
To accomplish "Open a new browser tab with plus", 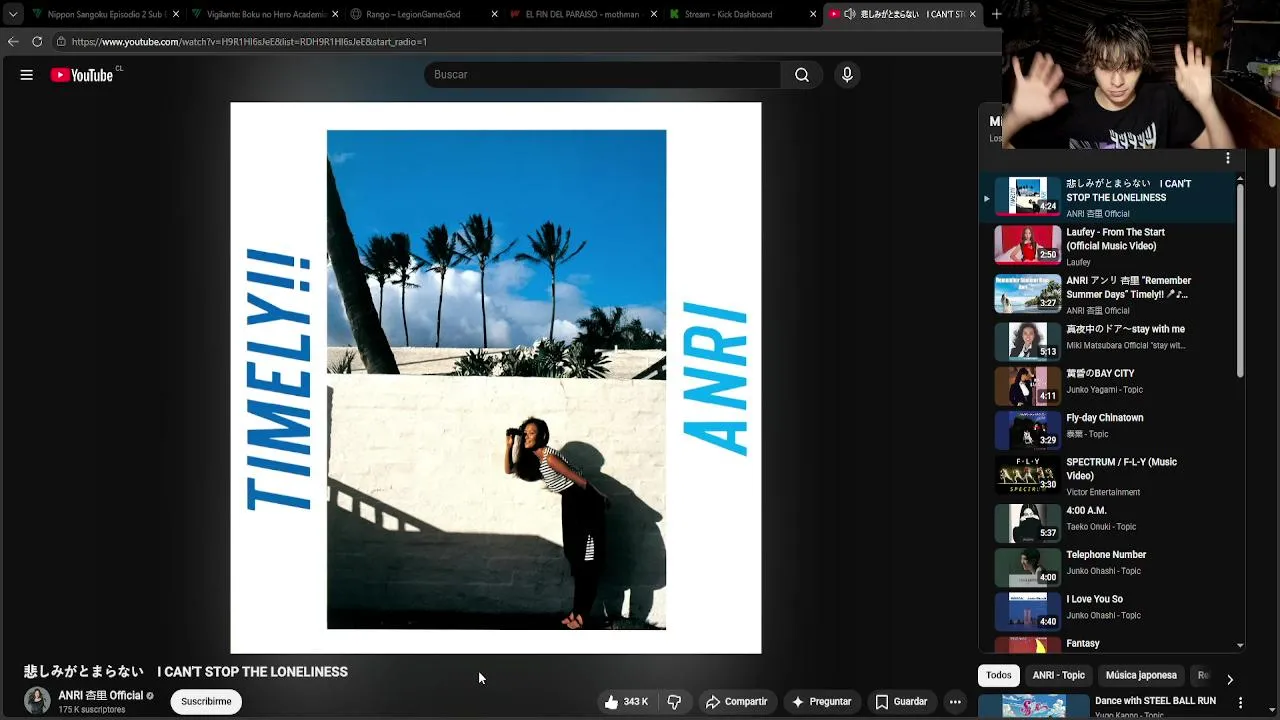I will pyautogui.click(x=996, y=14).
